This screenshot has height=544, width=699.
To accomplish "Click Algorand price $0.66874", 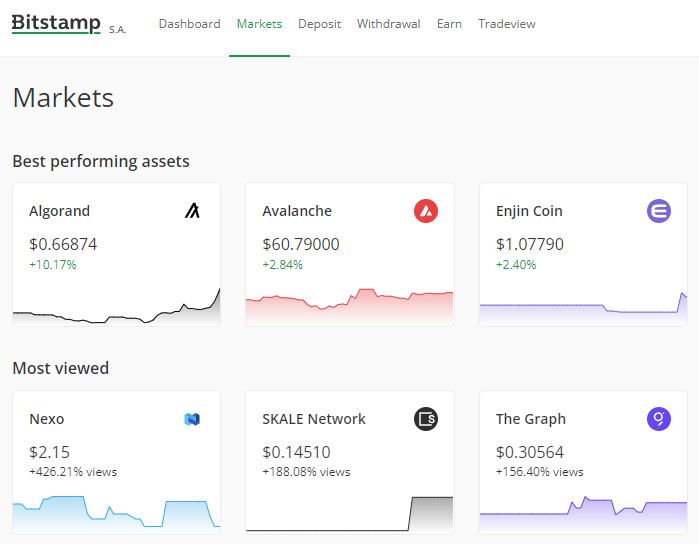I will [63, 244].
